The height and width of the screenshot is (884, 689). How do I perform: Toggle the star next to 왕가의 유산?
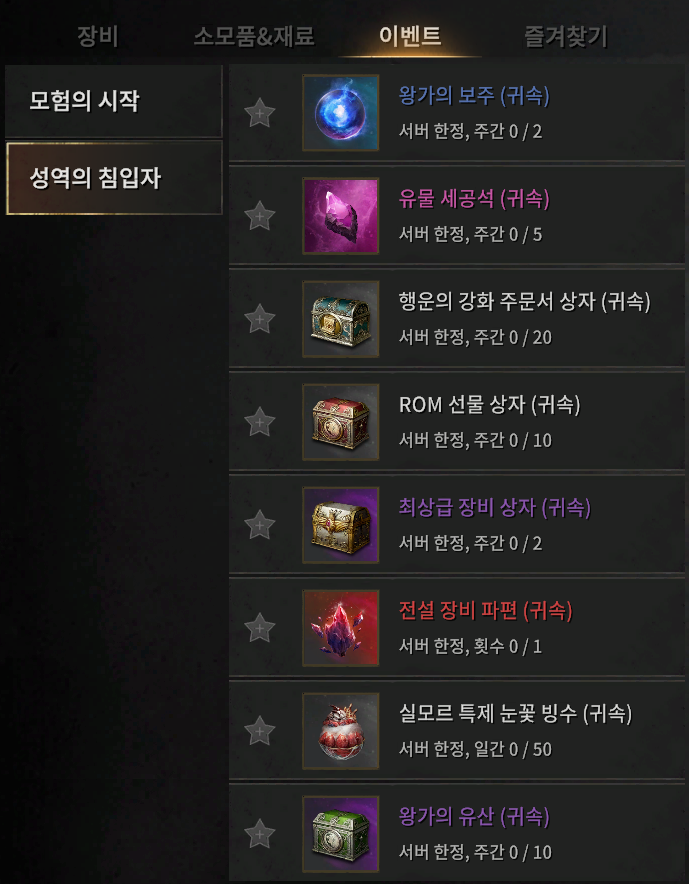click(x=260, y=834)
